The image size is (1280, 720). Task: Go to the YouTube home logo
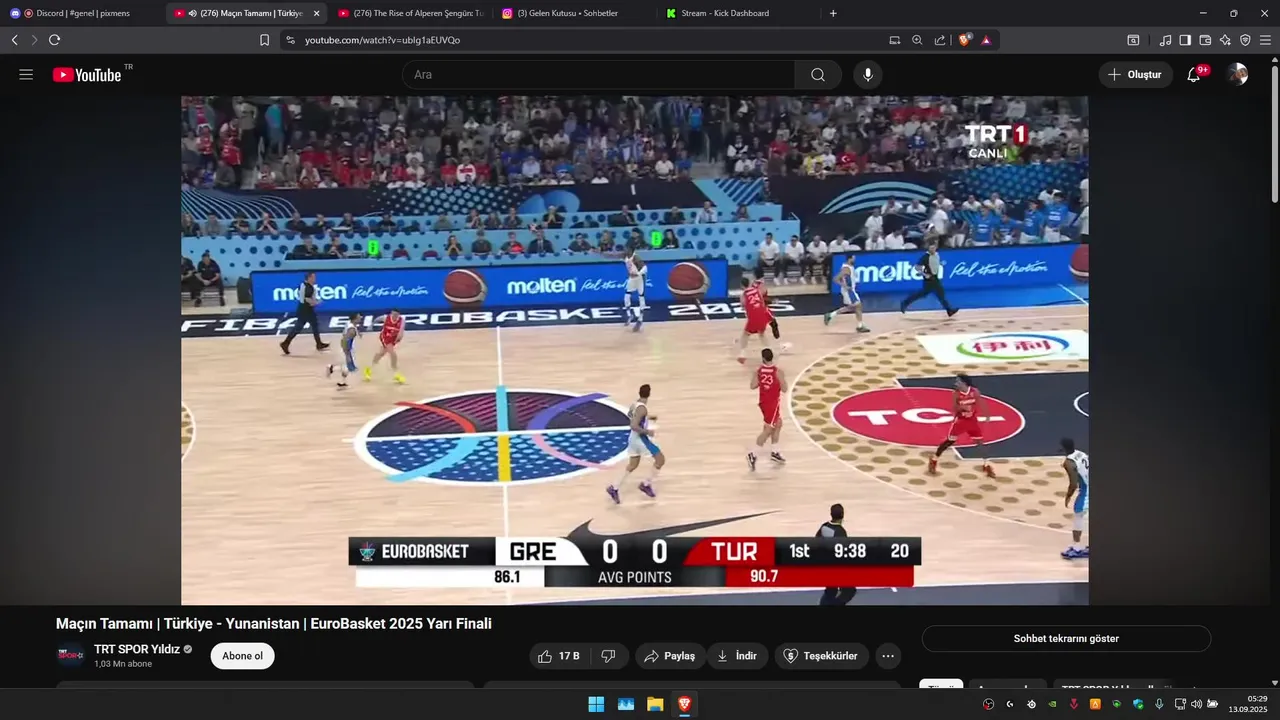click(x=87, y=75)
